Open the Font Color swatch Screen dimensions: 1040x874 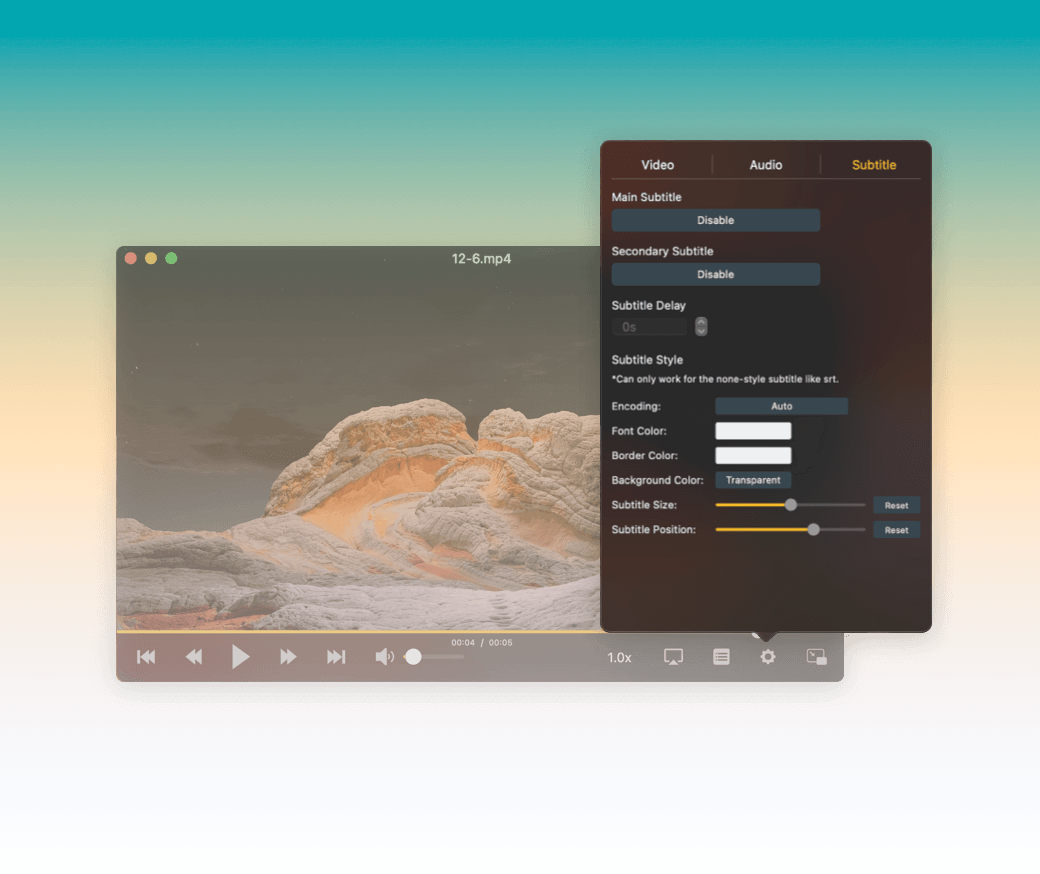(x=753, y=430)
